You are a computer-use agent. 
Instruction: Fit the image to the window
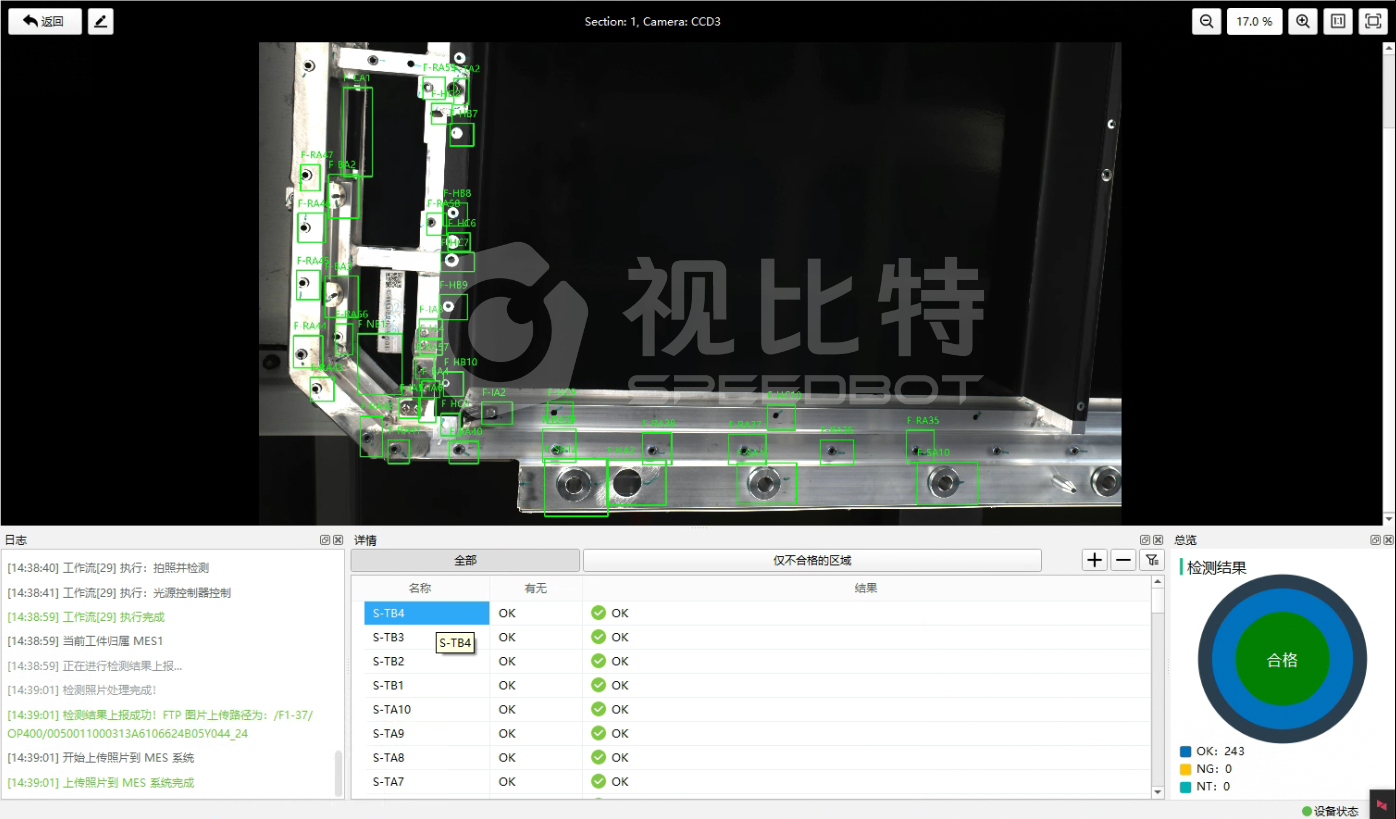point(1373,21)
